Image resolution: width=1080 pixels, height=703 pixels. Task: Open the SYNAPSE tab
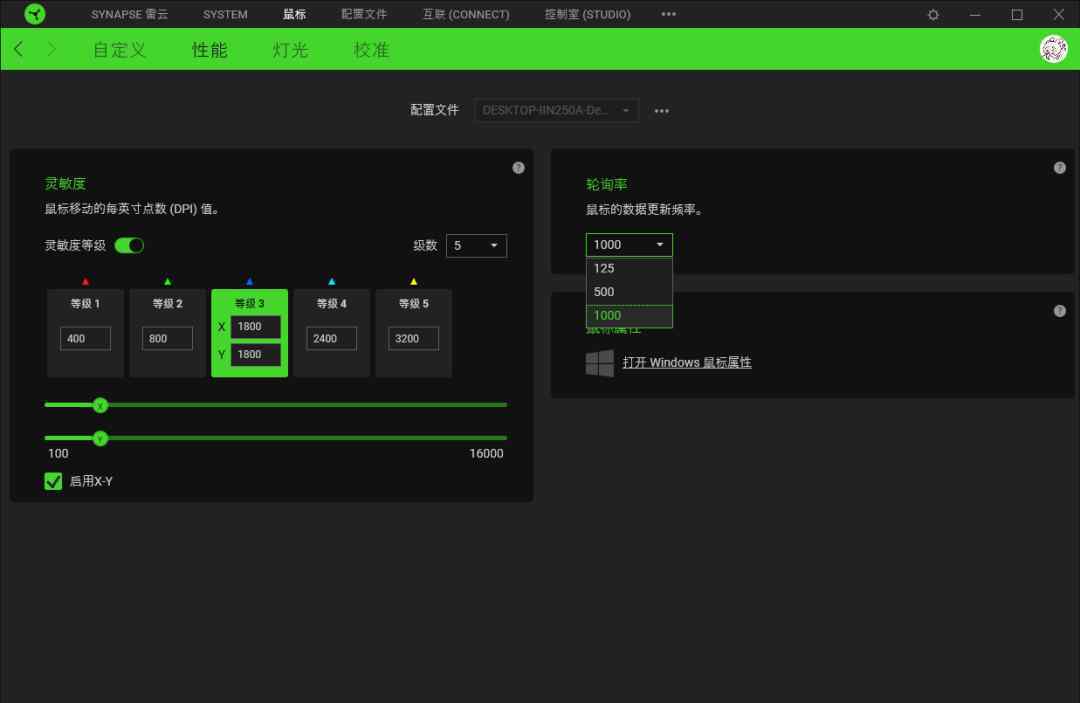pos(129,14)
